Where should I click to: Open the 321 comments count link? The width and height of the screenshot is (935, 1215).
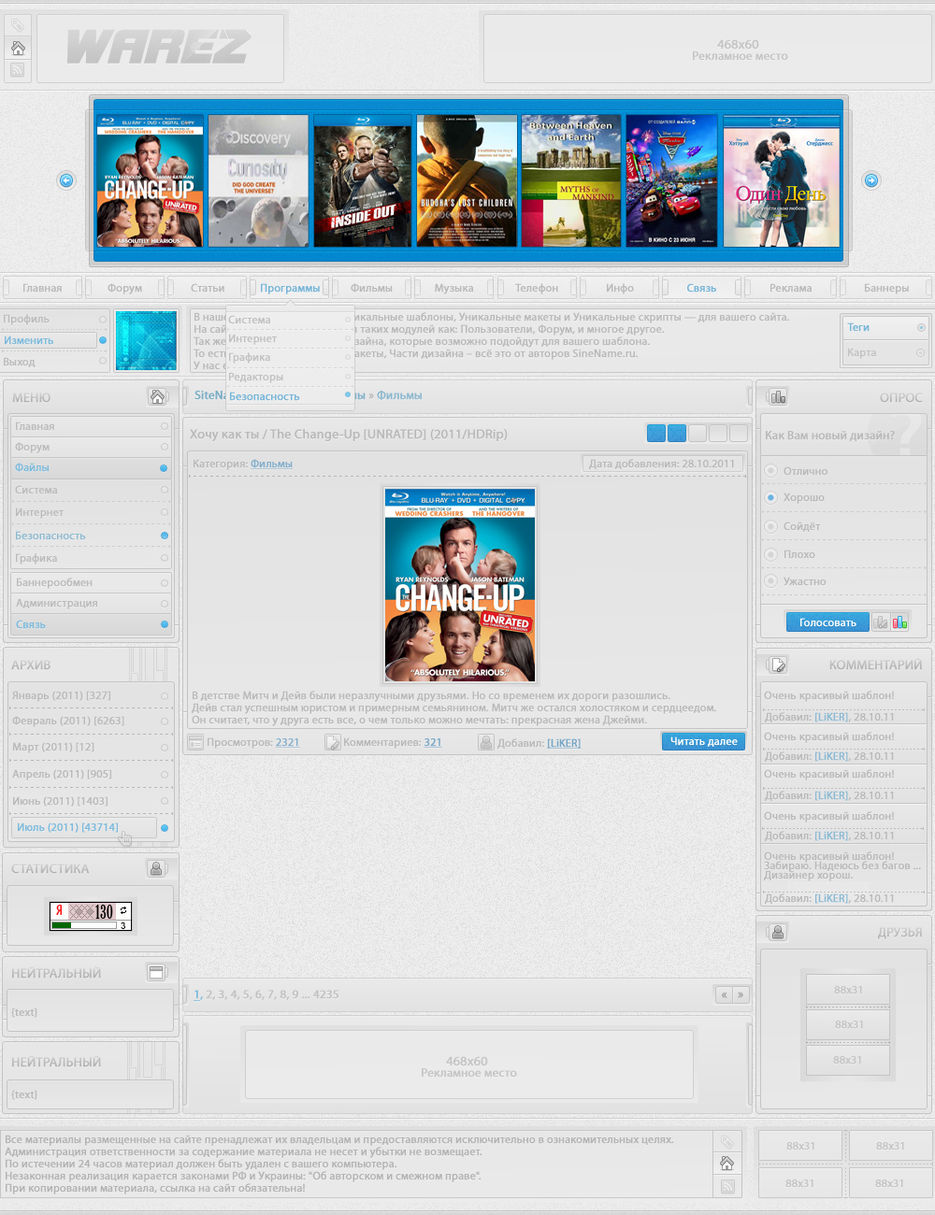pos(432,742)
